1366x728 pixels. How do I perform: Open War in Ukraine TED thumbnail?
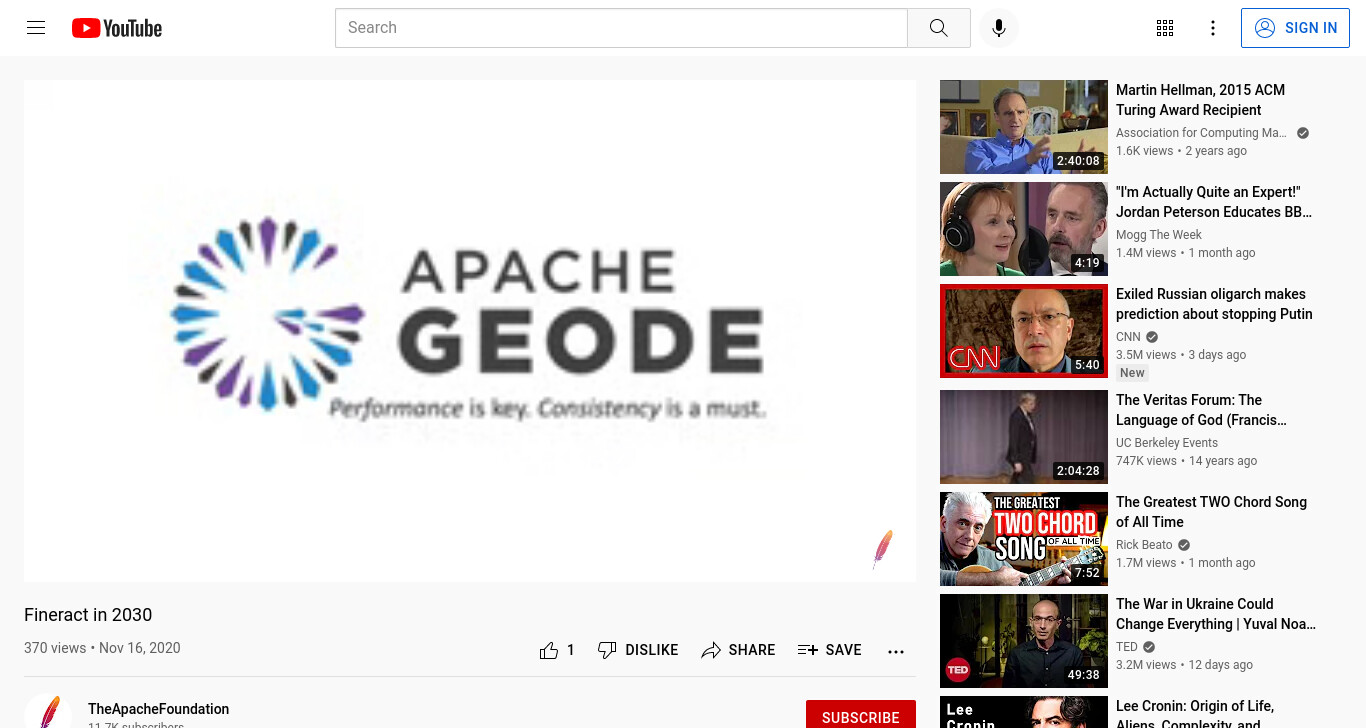tap(1024, 641)
